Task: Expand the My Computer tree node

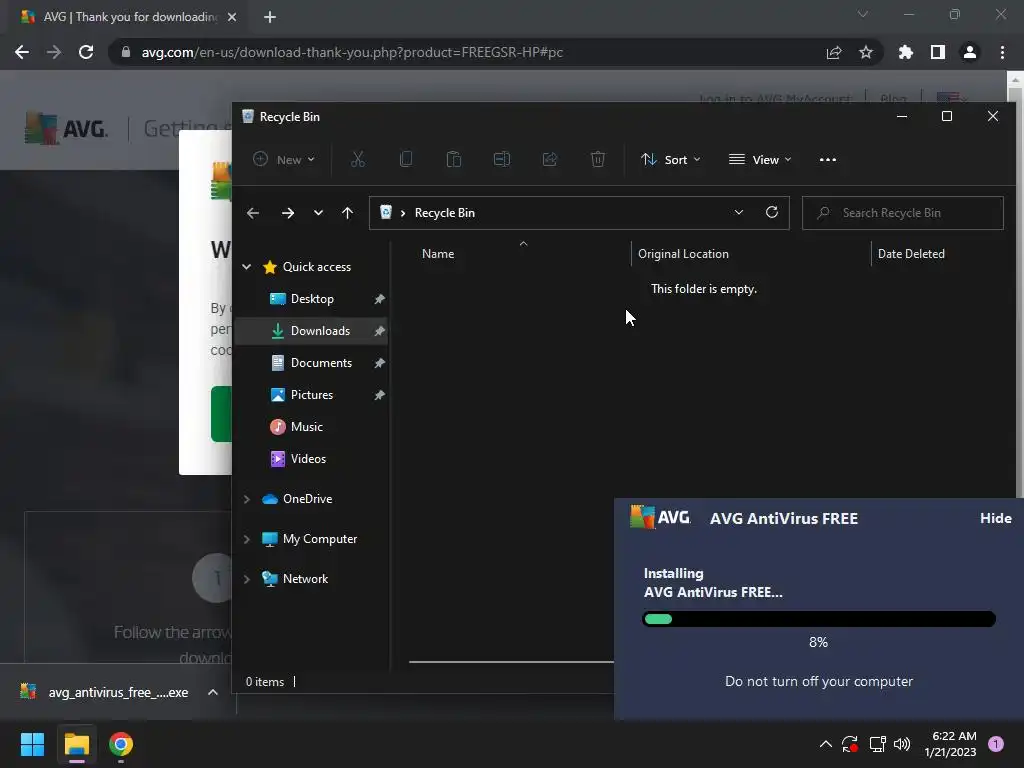Action: coord(247,539)
